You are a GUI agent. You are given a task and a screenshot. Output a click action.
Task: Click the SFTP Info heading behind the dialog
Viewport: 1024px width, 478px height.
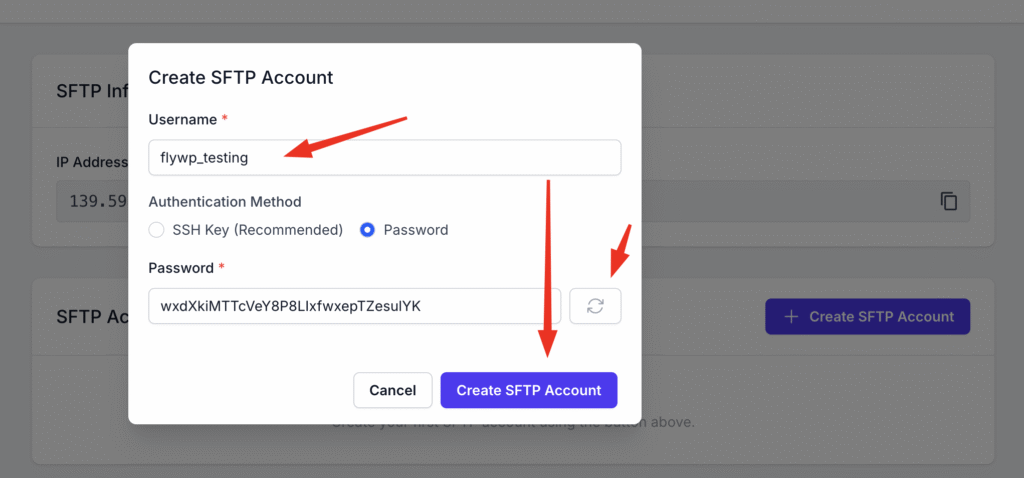(x=92, y=90)
